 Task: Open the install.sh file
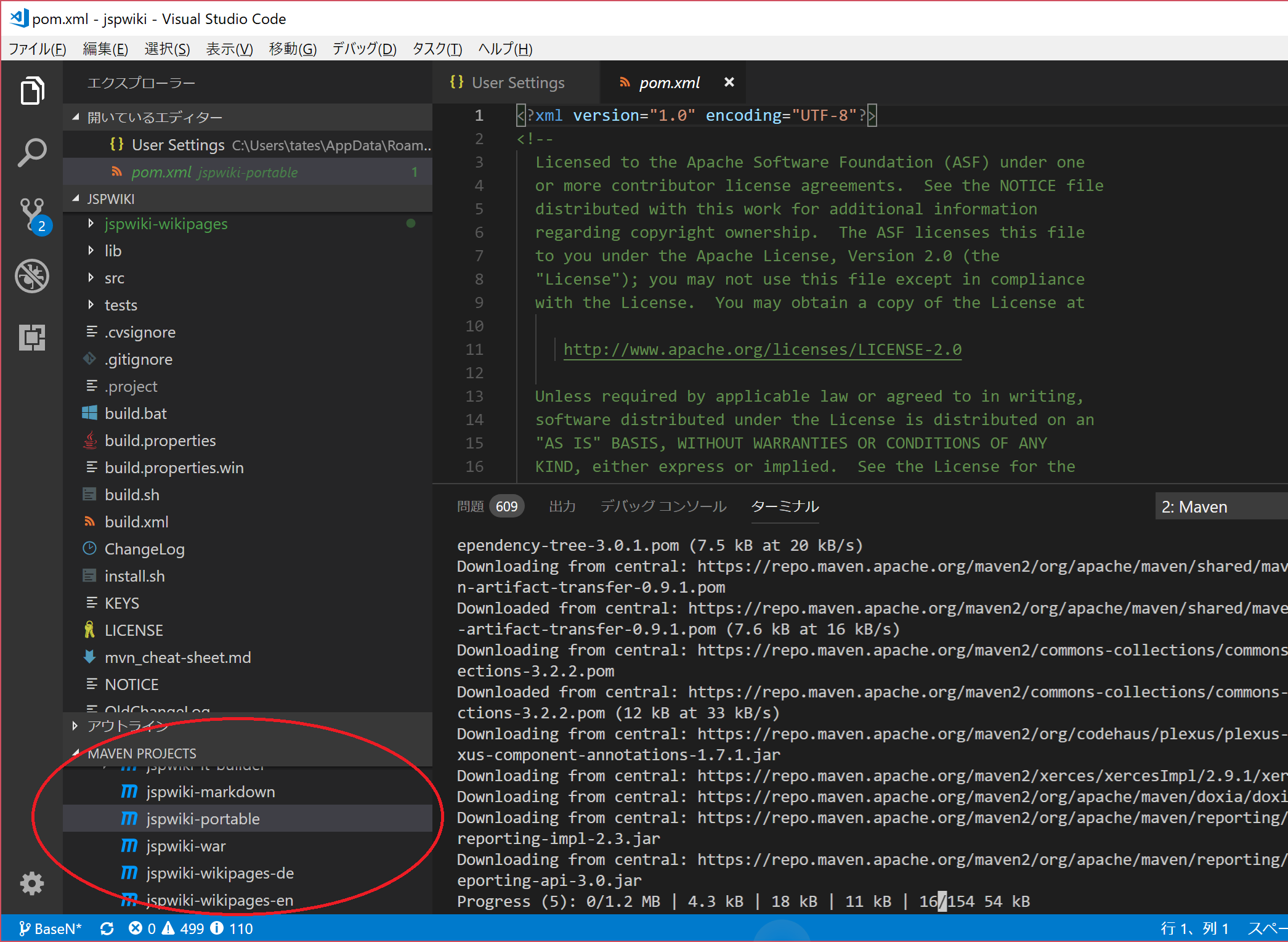pos(248,576)
